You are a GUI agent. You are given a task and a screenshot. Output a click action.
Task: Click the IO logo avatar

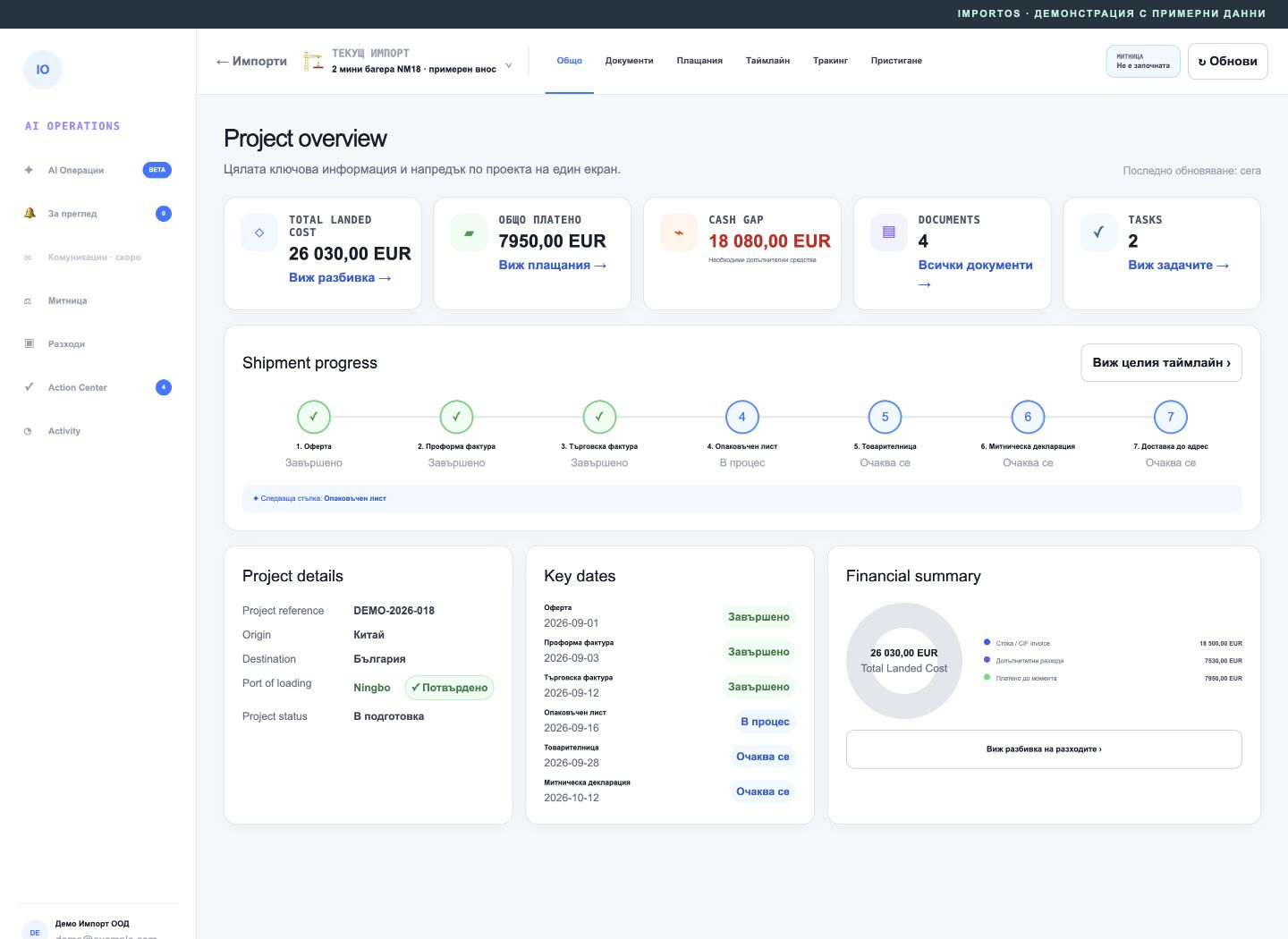coord(43,70)
